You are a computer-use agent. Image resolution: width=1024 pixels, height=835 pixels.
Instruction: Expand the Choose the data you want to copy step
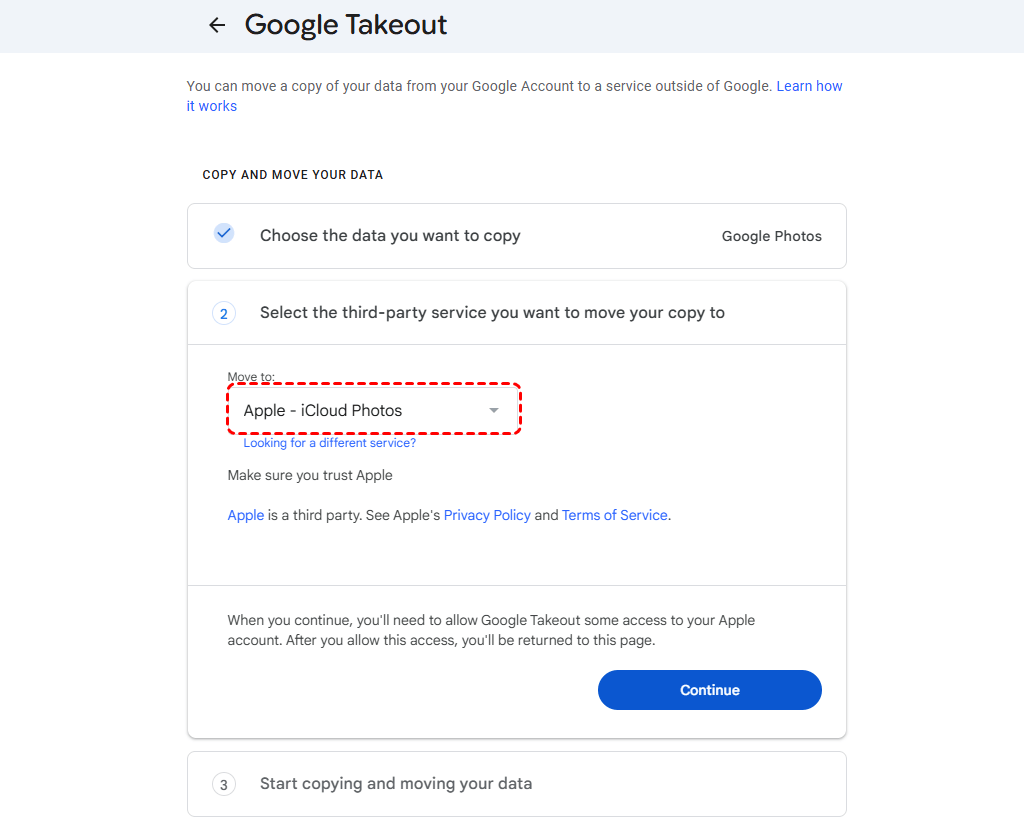(390, 236)
